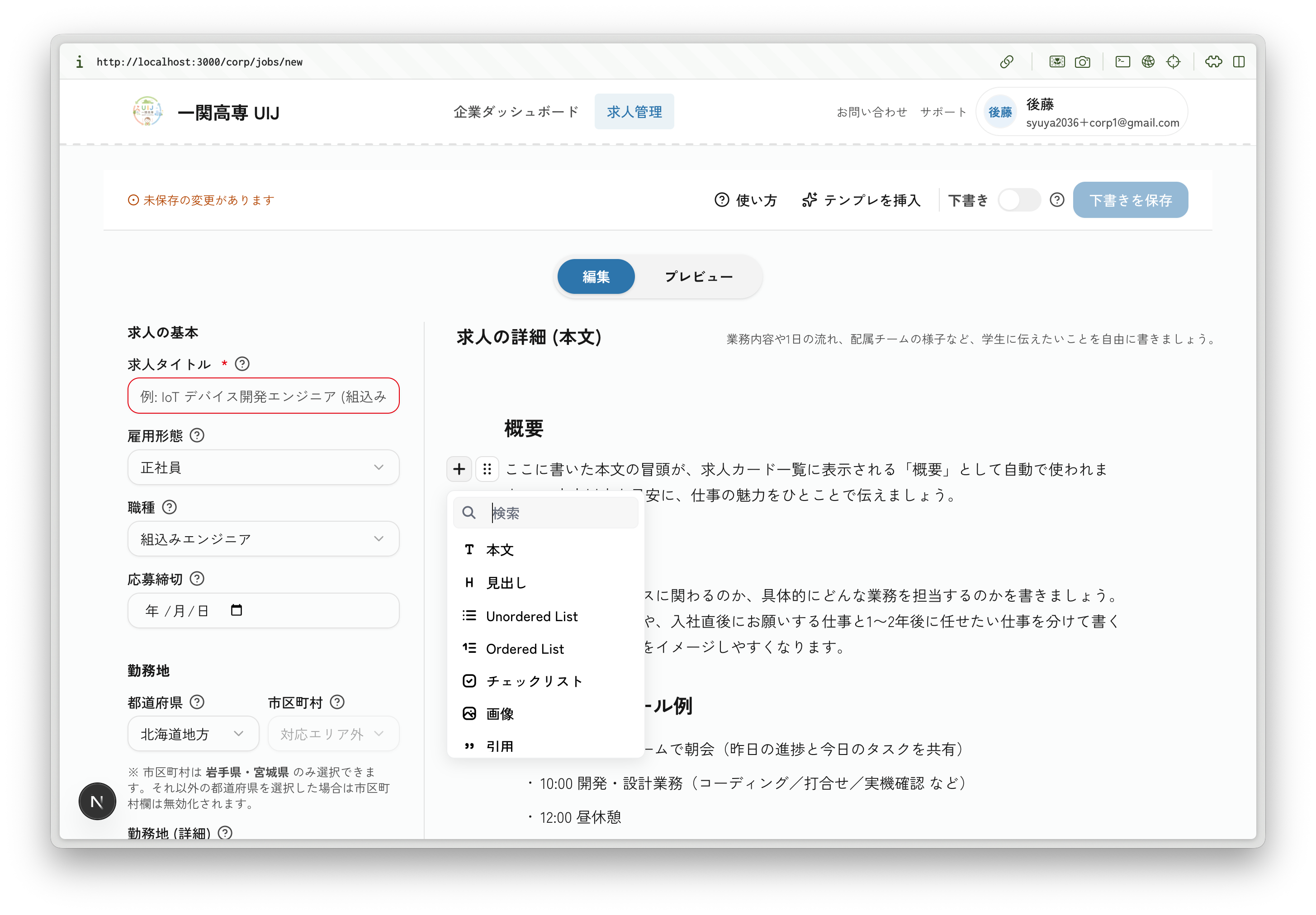
Task: Click the camera screenshot icon in toolbar
Action: (x=1082, y=62)
